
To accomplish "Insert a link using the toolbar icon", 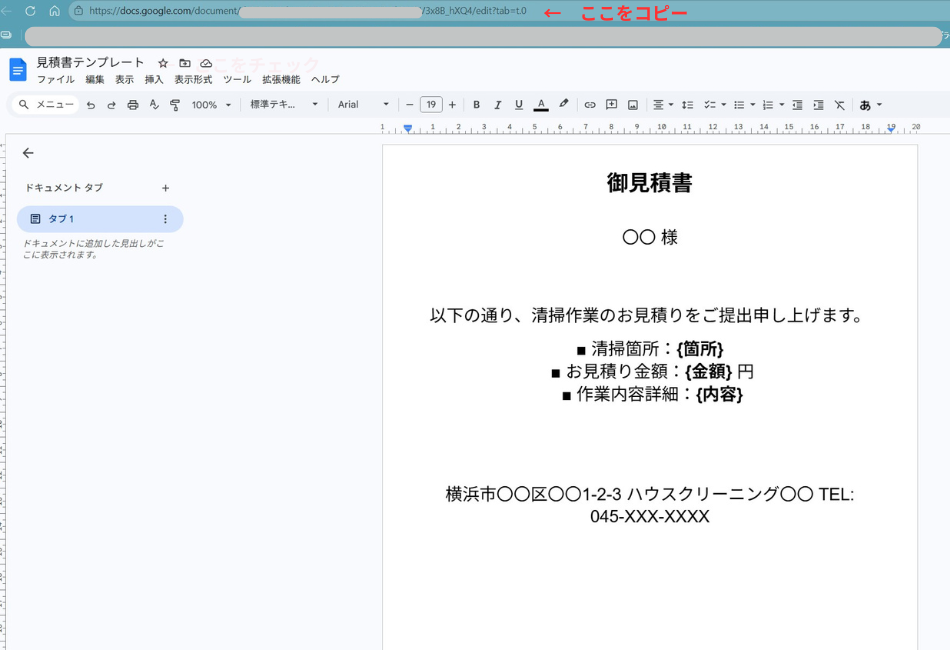I will click(x=589, y=104).
